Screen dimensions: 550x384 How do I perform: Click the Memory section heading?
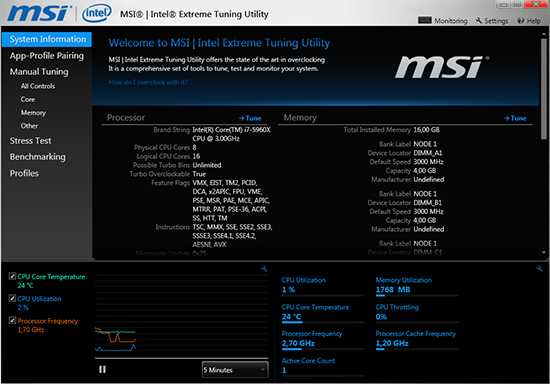(x=300, y=117)
